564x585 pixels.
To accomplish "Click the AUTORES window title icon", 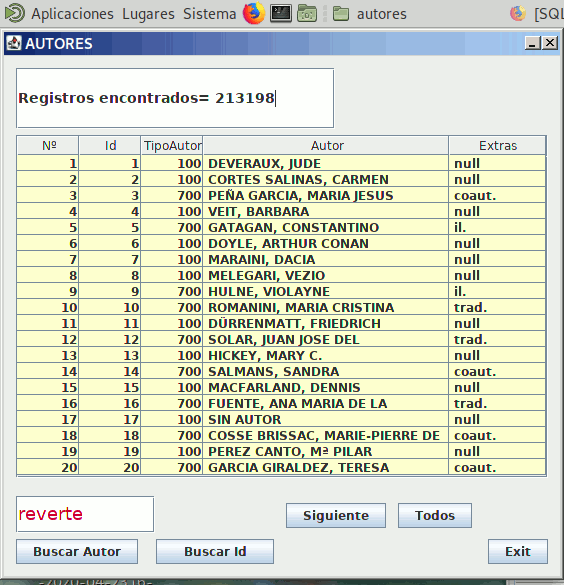I will (x=14, y=43).
